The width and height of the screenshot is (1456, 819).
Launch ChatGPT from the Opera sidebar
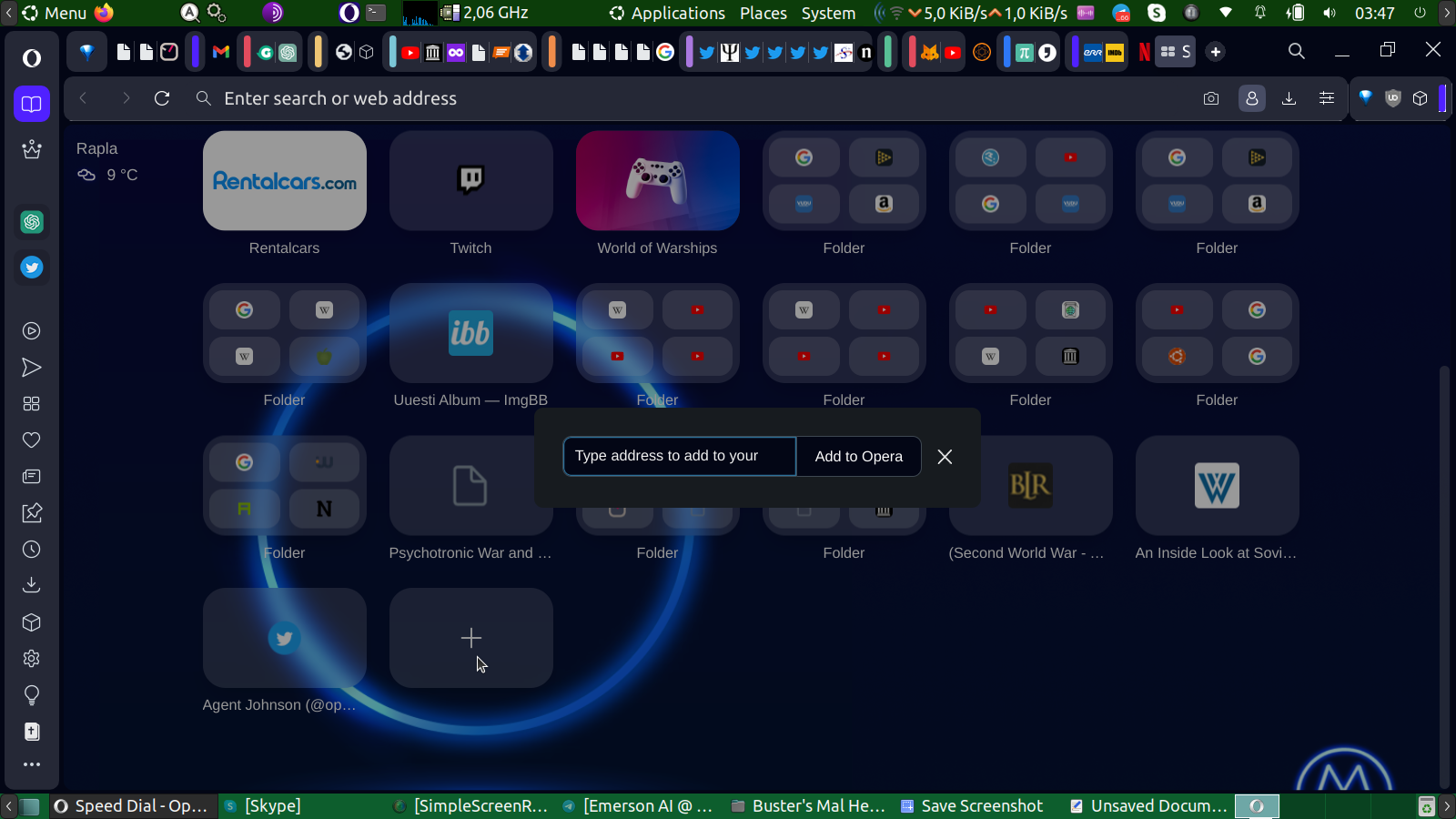tap(32, 222)
